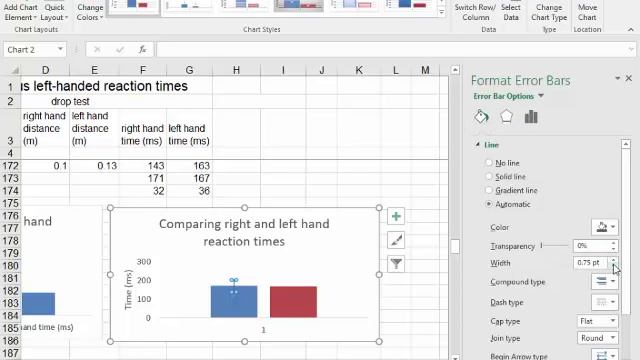Select column G header

(189, 70)
